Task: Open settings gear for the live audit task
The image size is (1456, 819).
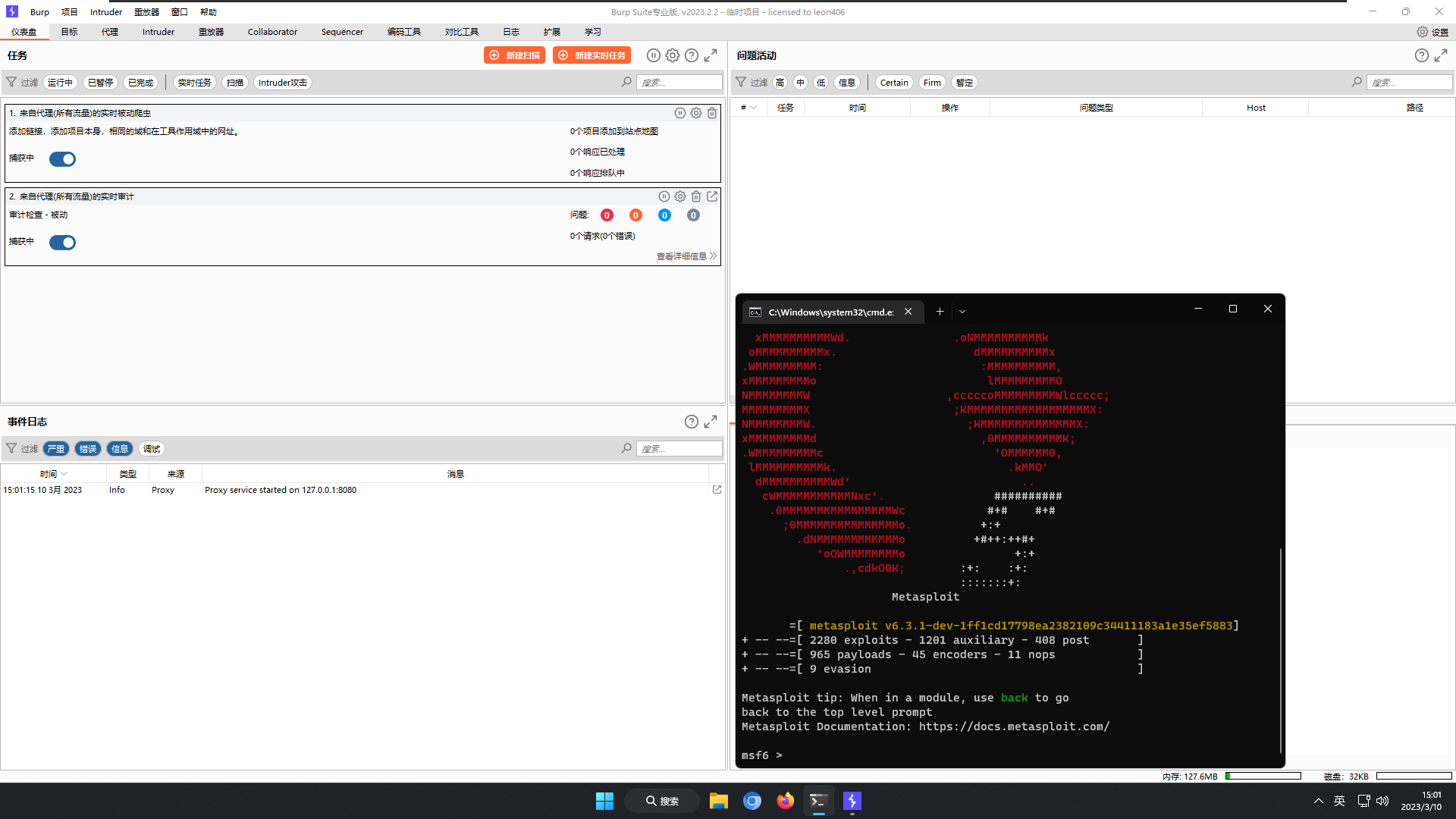Action: (680, 196)
